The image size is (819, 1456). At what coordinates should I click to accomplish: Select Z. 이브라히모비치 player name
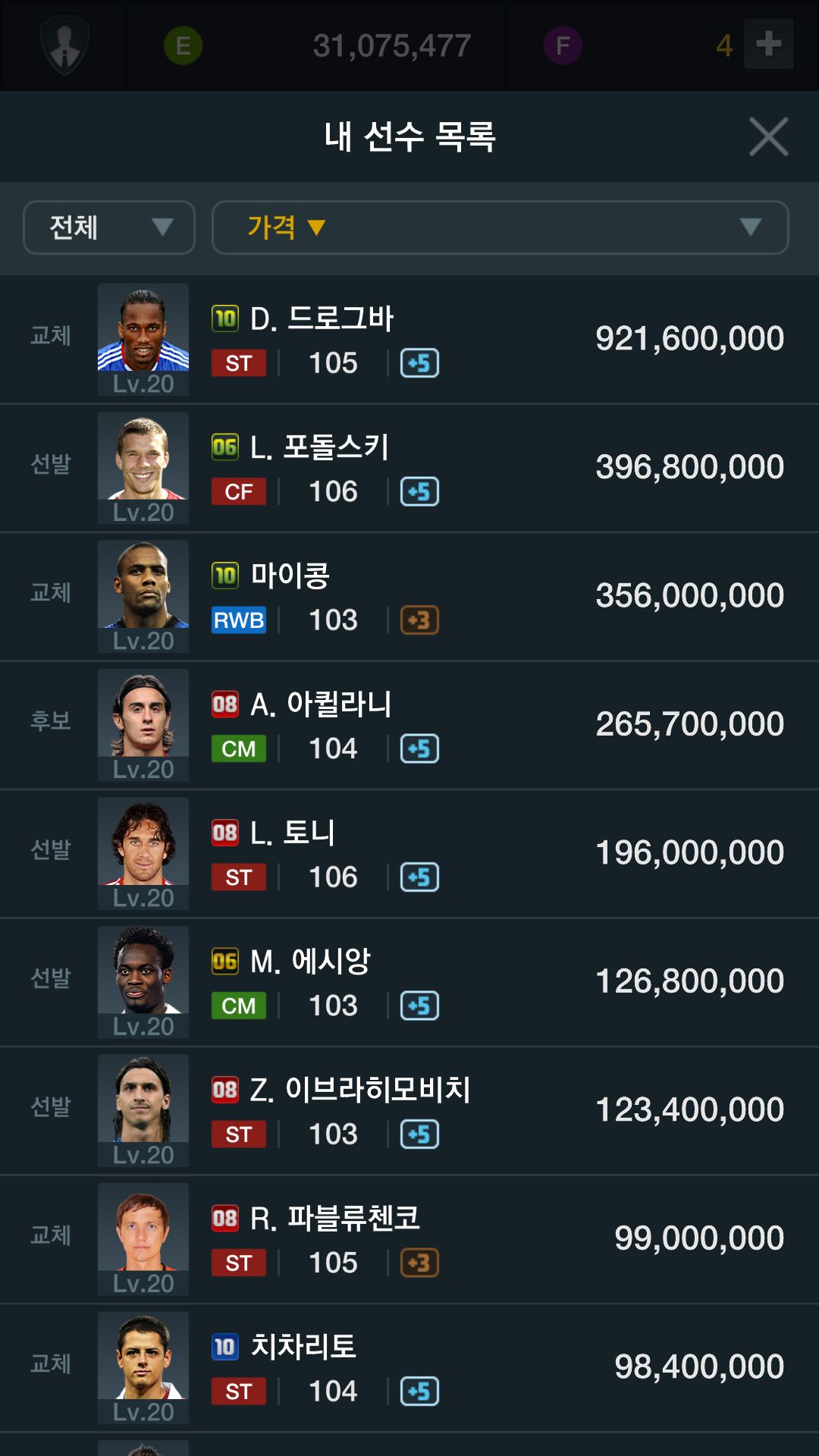click(x=360, y=1090)
